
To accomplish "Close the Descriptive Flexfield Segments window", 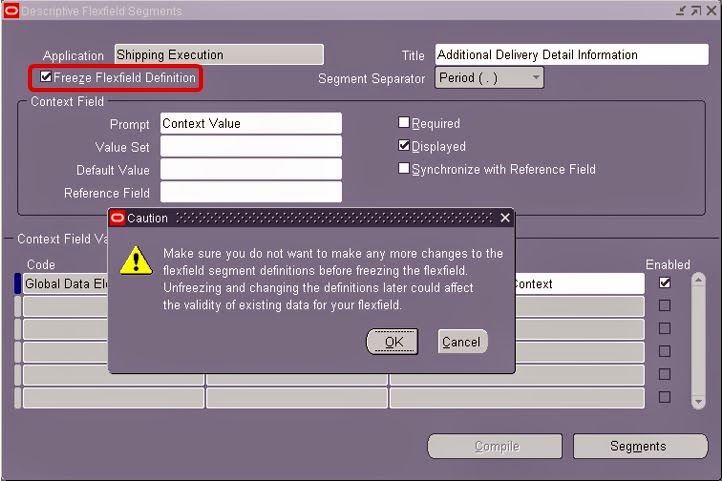I will [x=711, y=11].
